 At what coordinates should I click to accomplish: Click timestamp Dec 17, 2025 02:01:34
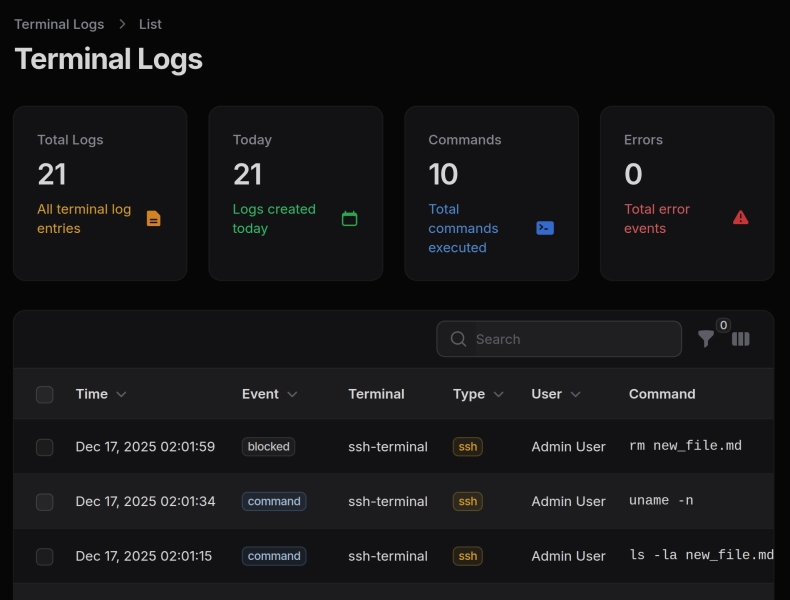coord(145,502)
